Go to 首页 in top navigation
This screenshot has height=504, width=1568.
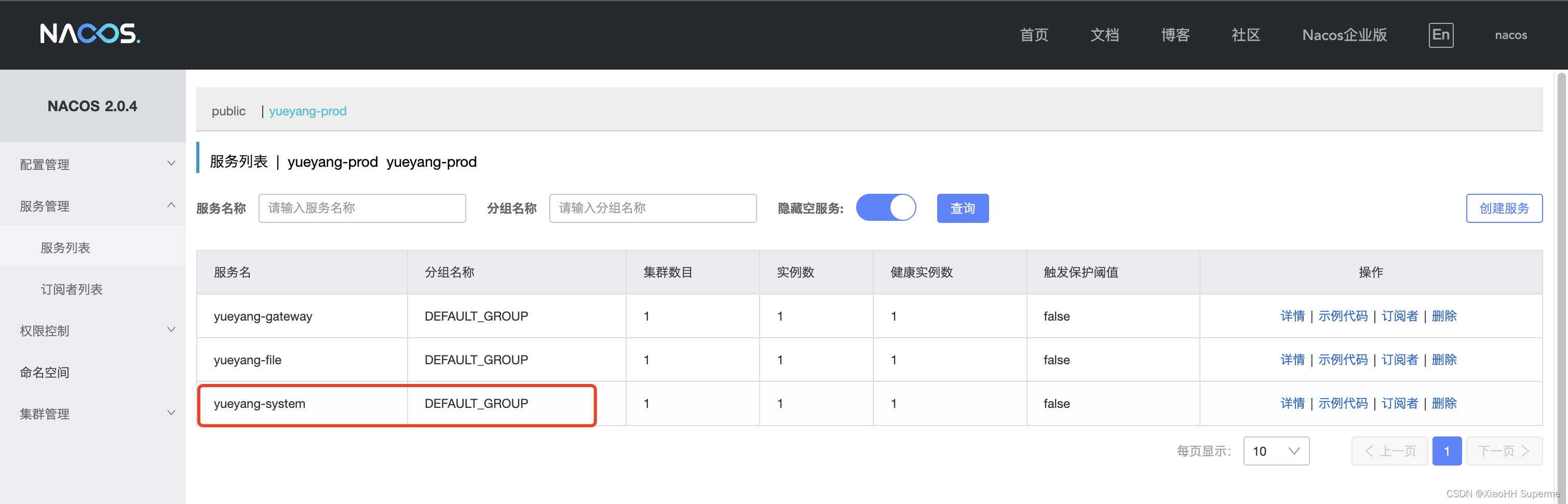[1034, 35]
